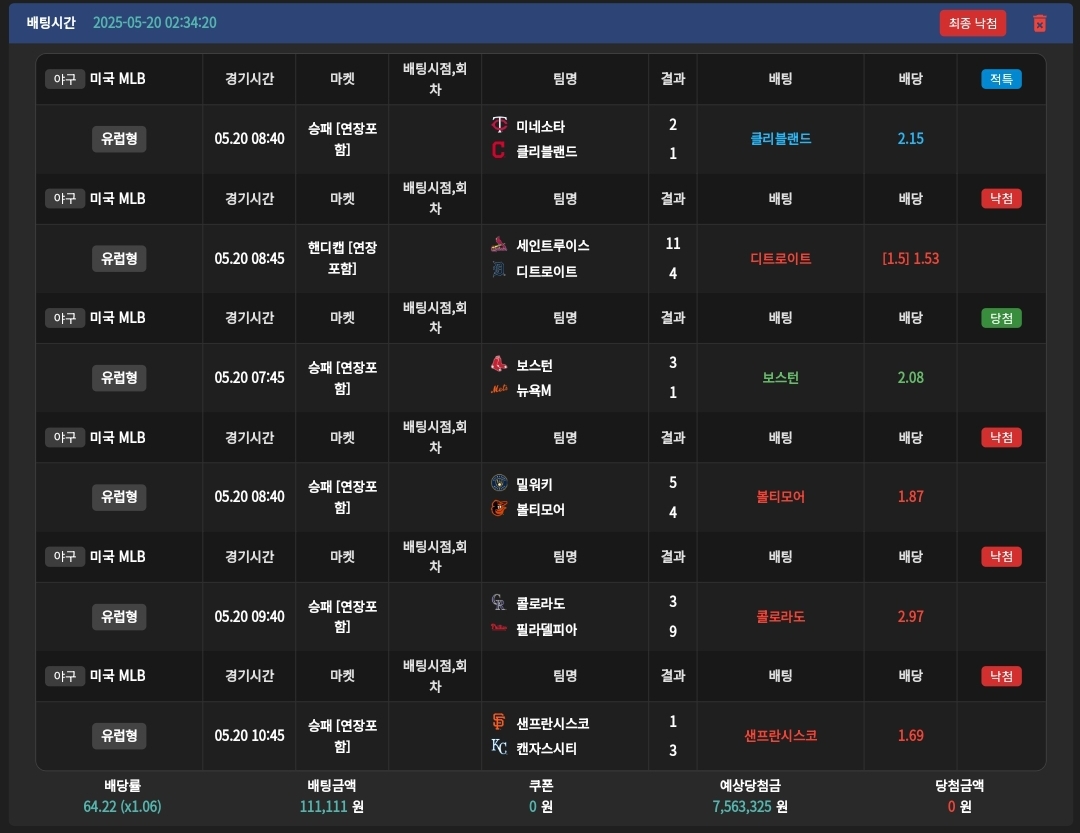Click the Milwaukee Brewers team logo
The image size is (1080, 833).
click(x=499, y=484)
